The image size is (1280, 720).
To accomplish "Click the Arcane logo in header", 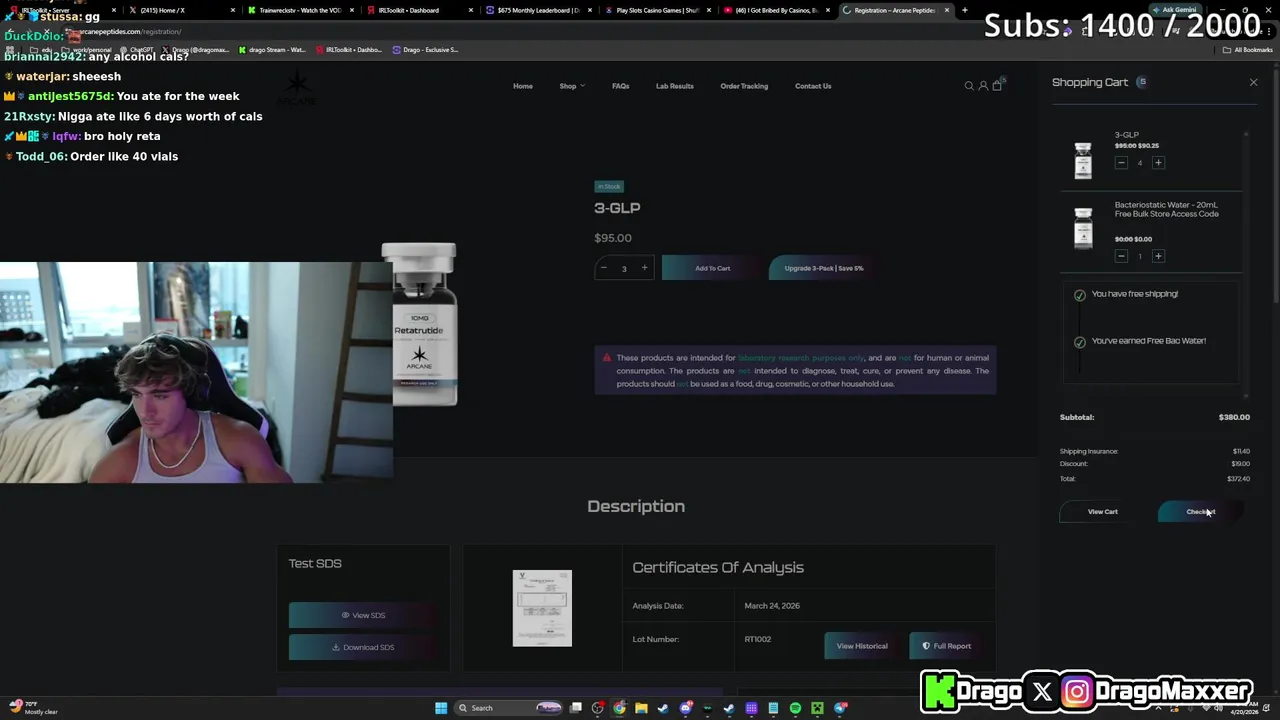I will click(x=298, y=88).
